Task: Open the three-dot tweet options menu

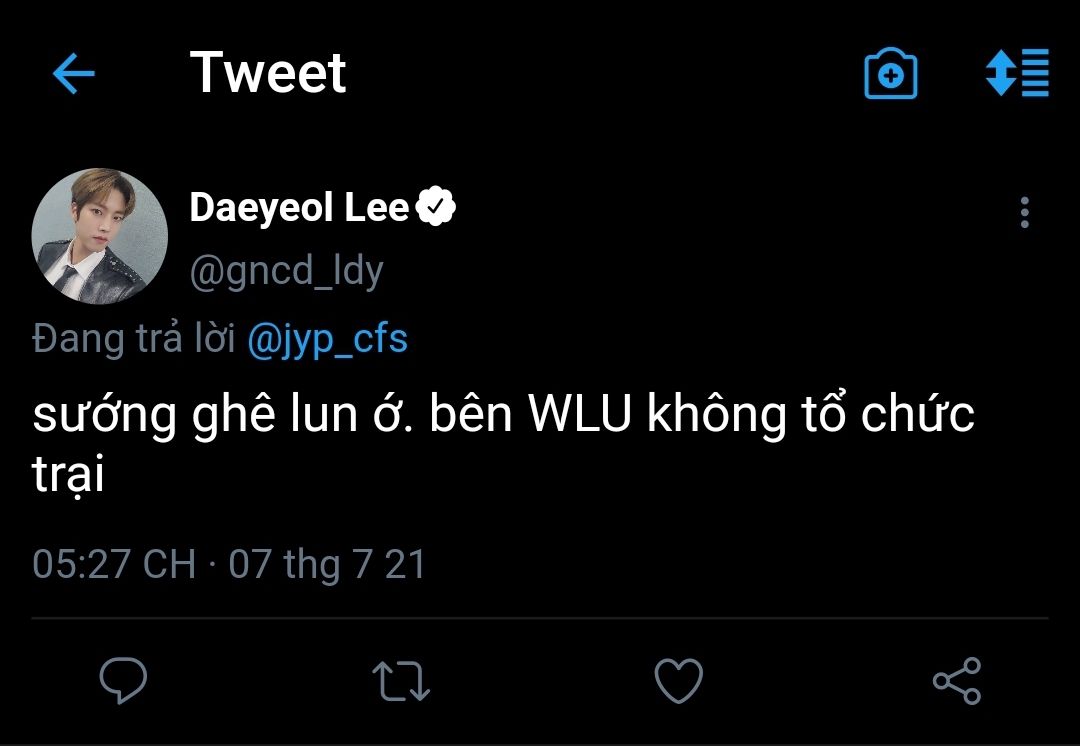Action: click(x=1024, y=213)
